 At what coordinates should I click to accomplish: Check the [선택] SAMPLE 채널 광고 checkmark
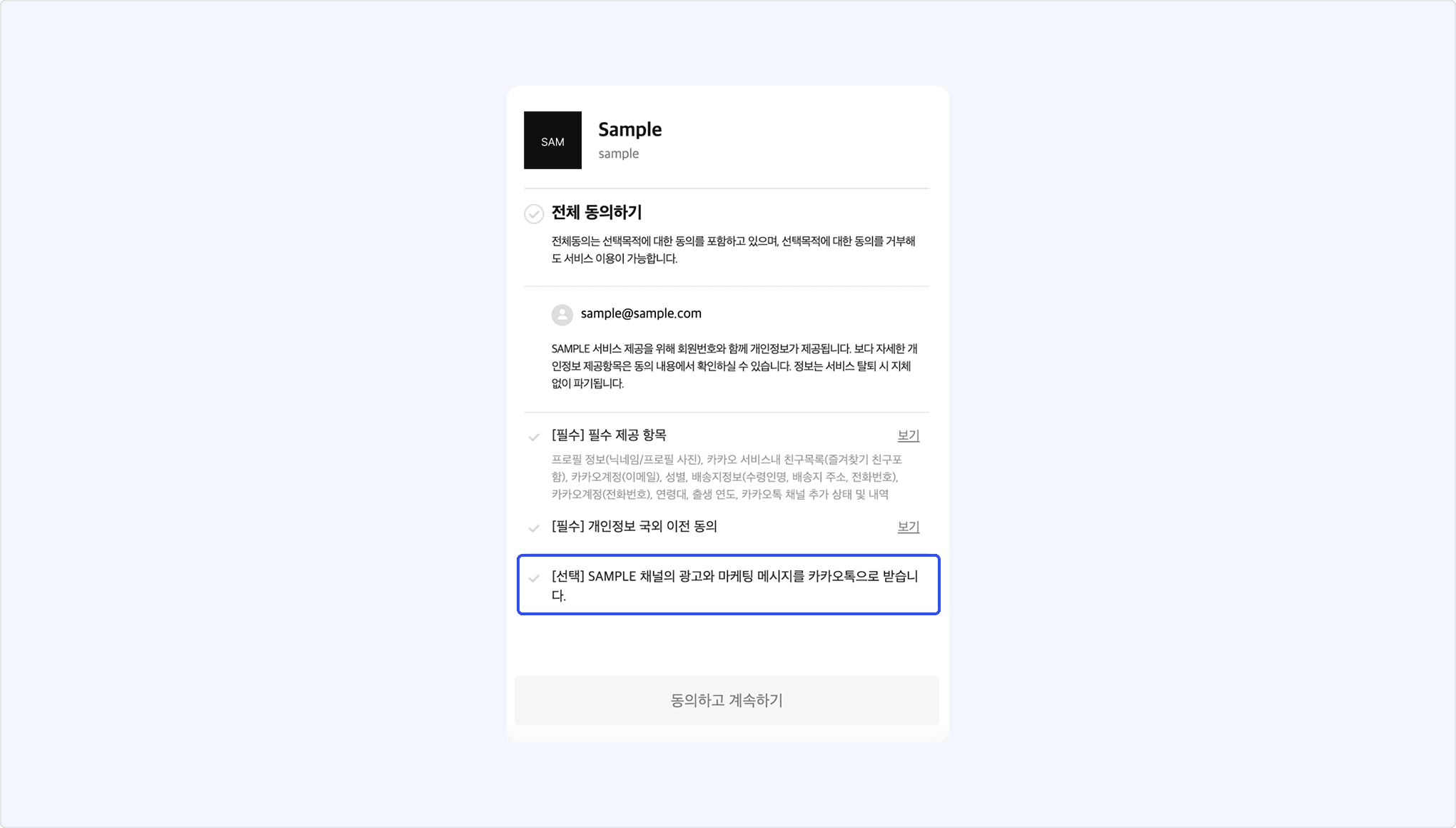click(534, 578)
